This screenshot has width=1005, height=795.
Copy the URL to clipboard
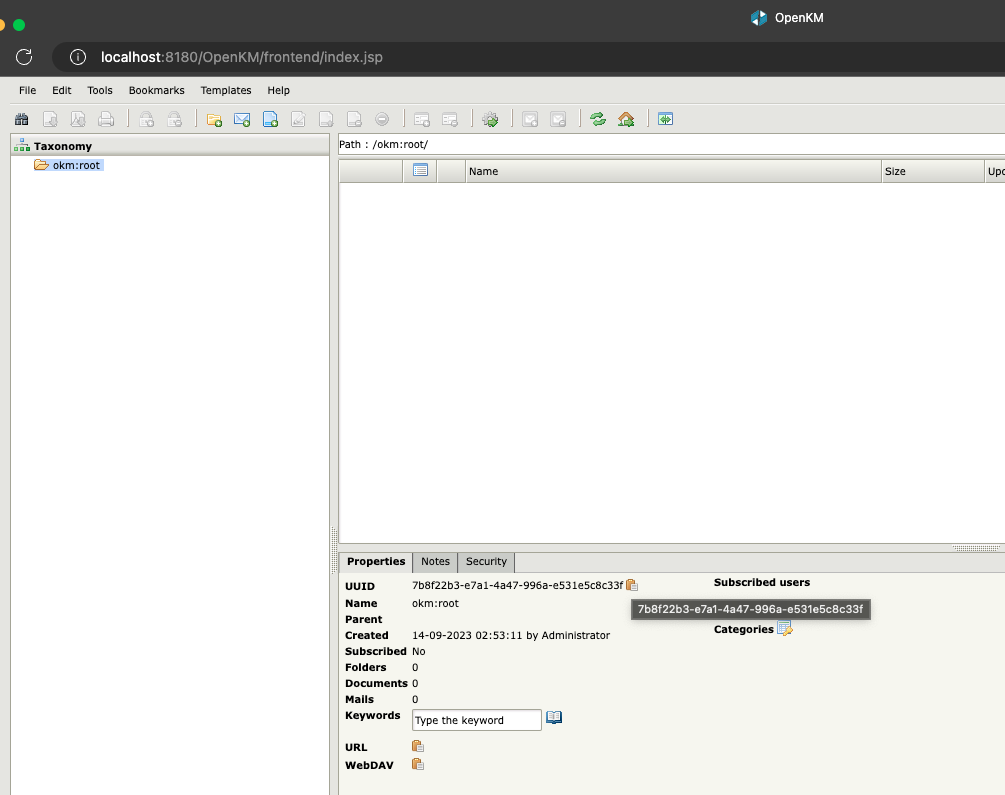[418, 747]
